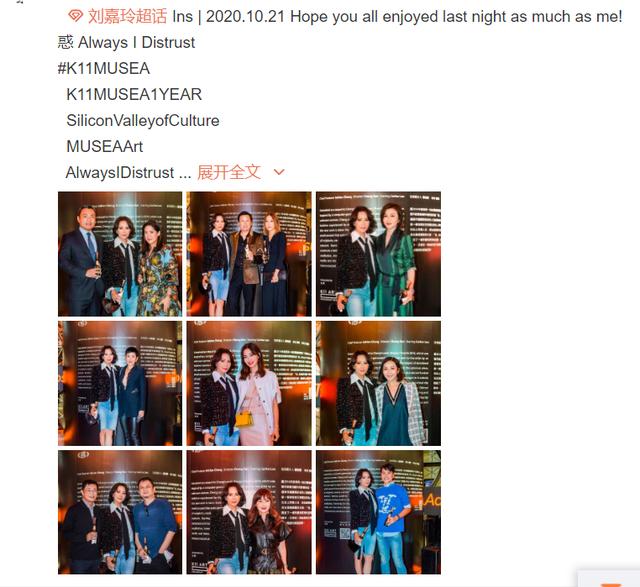Open the 刘嘉玲超话 super-topic link
Screen dimensions: 640x587
click(127, 17)
